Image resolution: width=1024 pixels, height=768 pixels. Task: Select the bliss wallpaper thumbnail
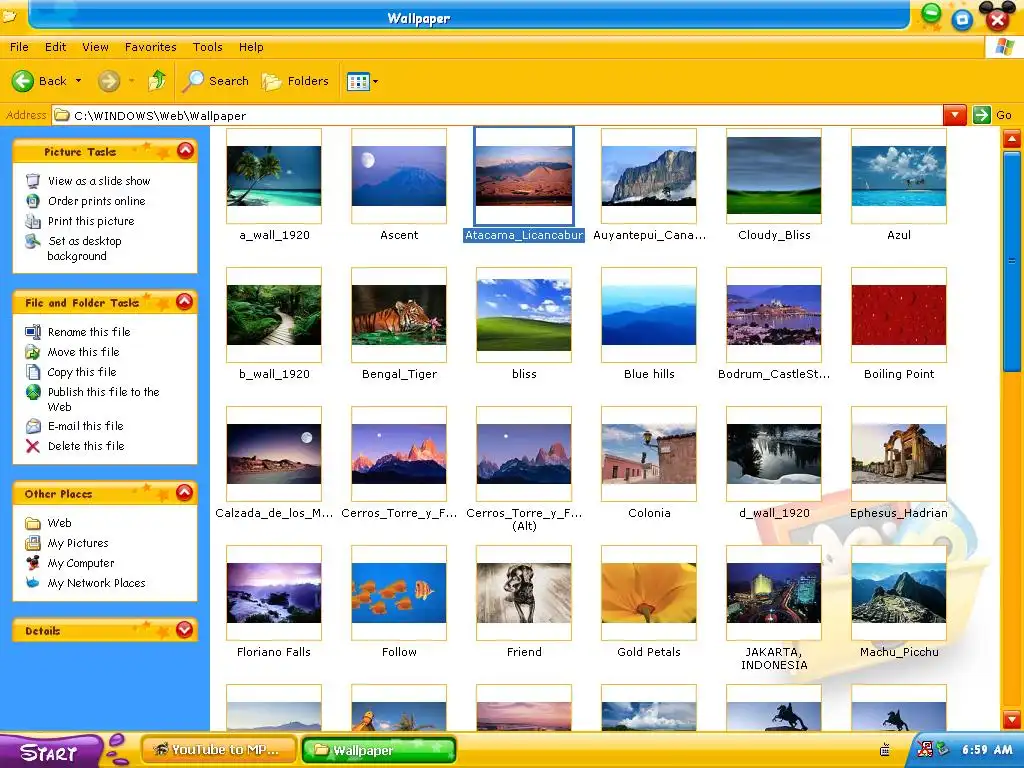(x=524, y=315)
